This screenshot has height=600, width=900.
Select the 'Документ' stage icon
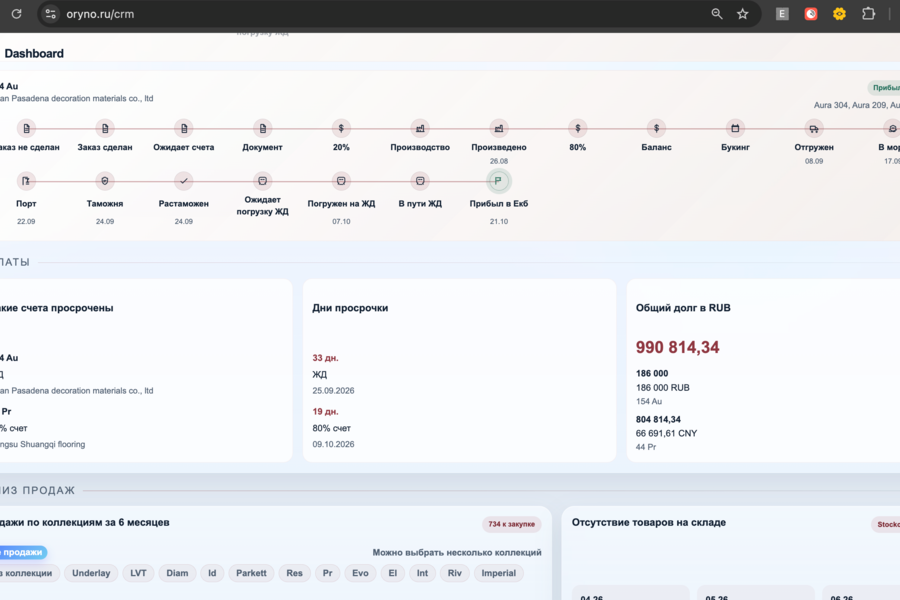[x=262, y=129]
